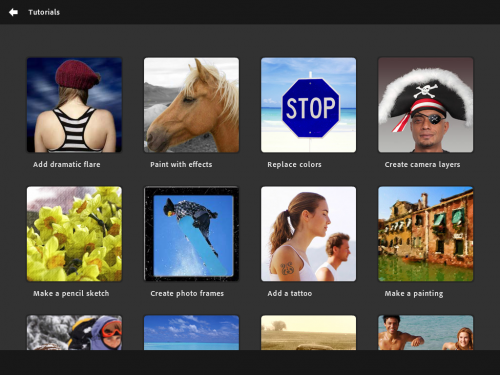Open the Add dramatic flare tutorial thumbnail
500x375 pixels.
74,105
